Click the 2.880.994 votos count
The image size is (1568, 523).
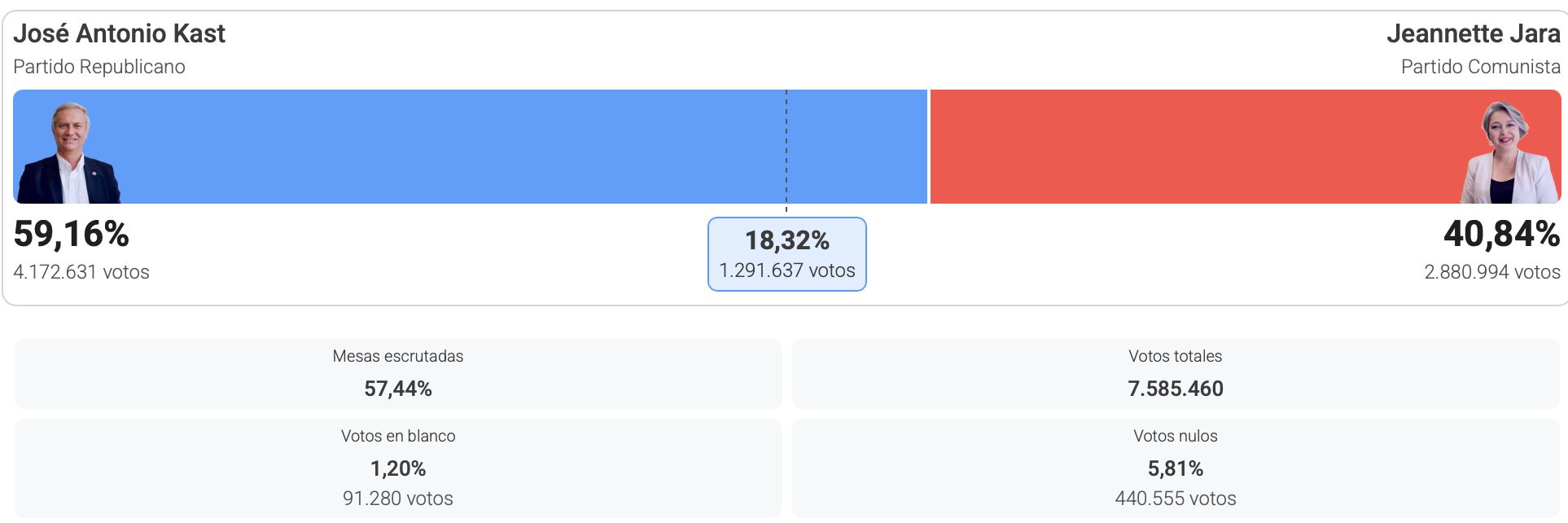pos(1491,272)
